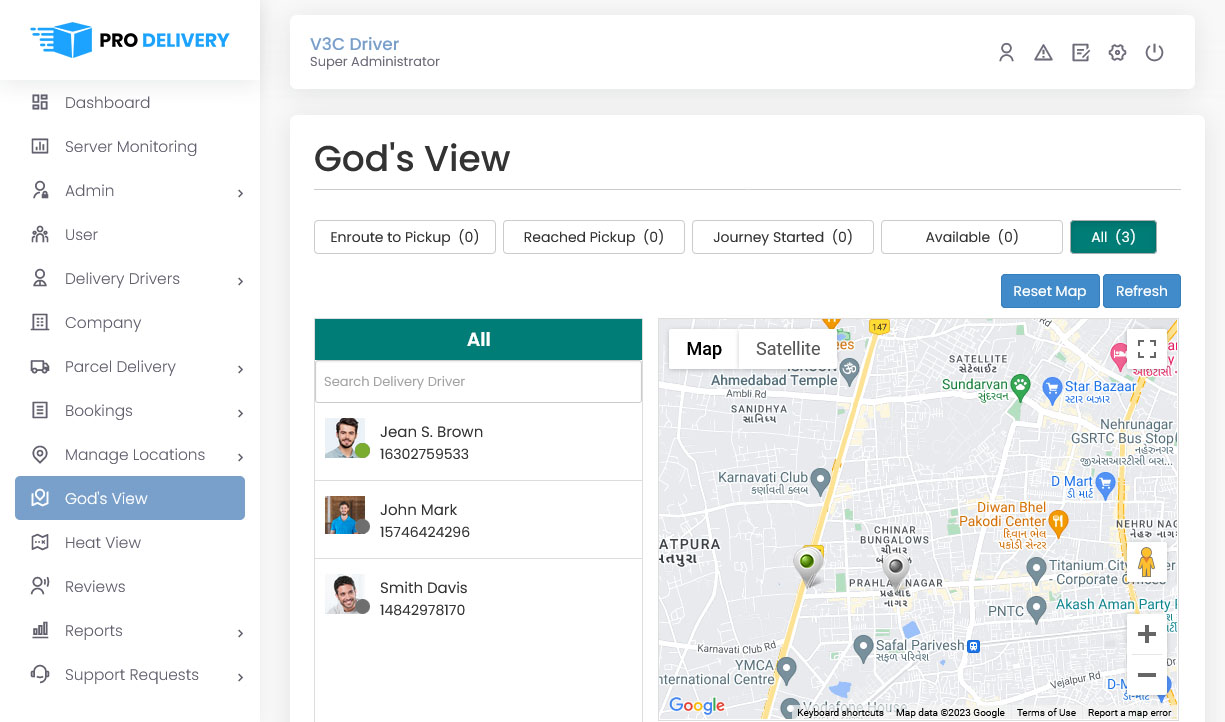Click the Reports bar chart icon
Image resolution: width=1225 pixels, height=722 pixels.
pyautogui.click(x=40, y=630)
